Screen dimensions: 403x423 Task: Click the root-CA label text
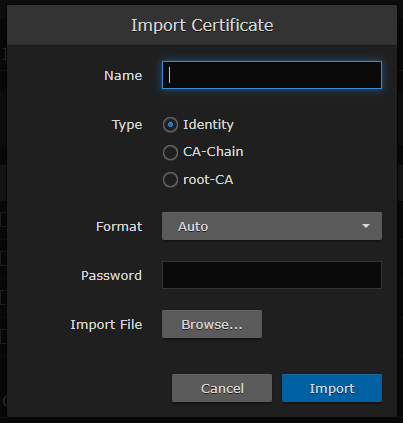click(x=208, y=180)
